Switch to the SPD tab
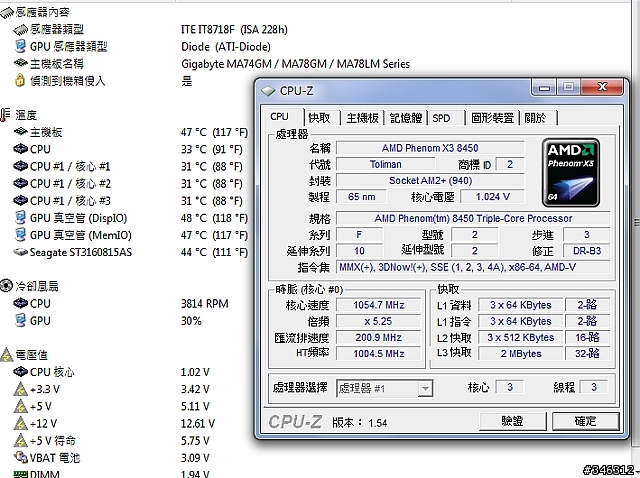The image size is (640, 478). (445, 118)
